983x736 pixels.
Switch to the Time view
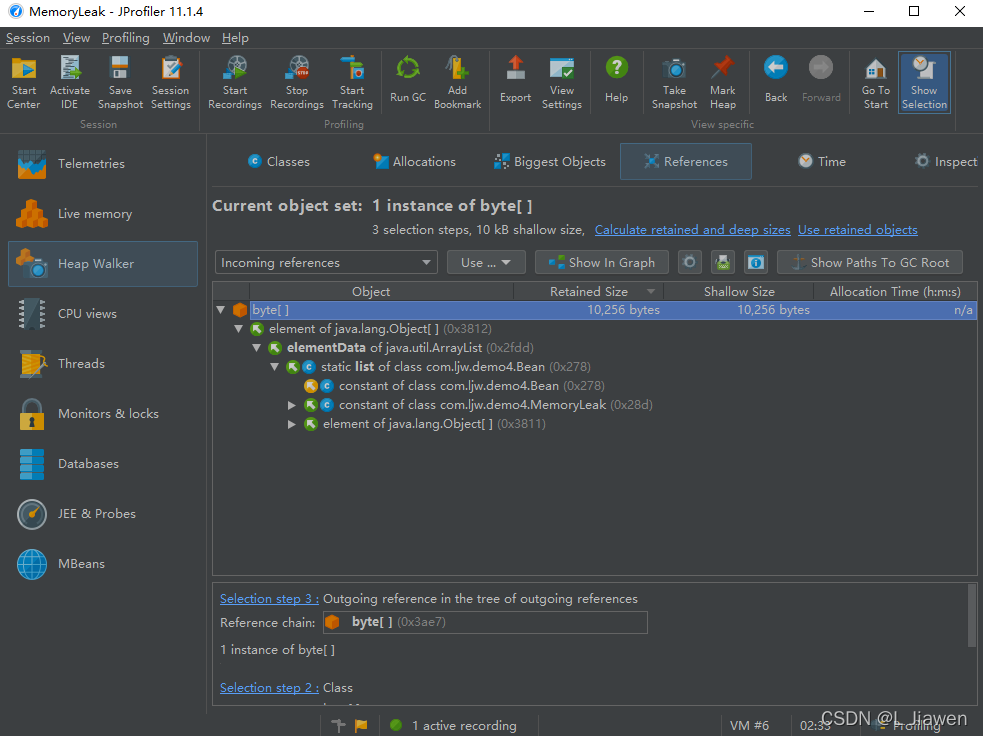pos(822,162)
